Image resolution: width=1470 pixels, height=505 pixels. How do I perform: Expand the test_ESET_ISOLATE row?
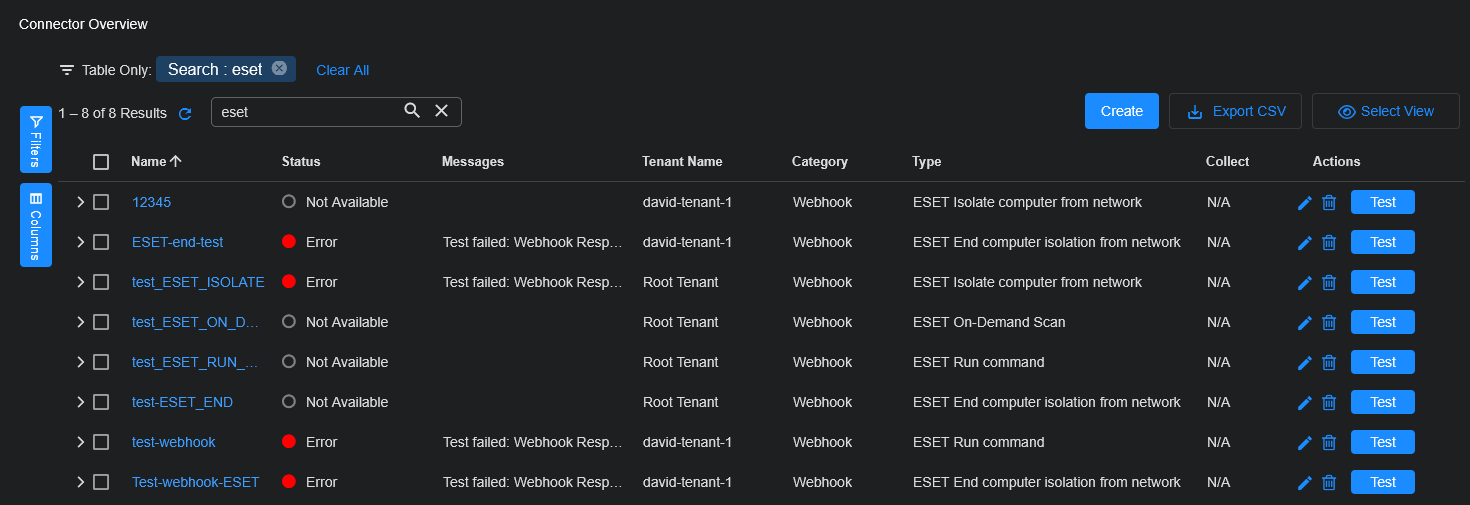click(80, 282)
